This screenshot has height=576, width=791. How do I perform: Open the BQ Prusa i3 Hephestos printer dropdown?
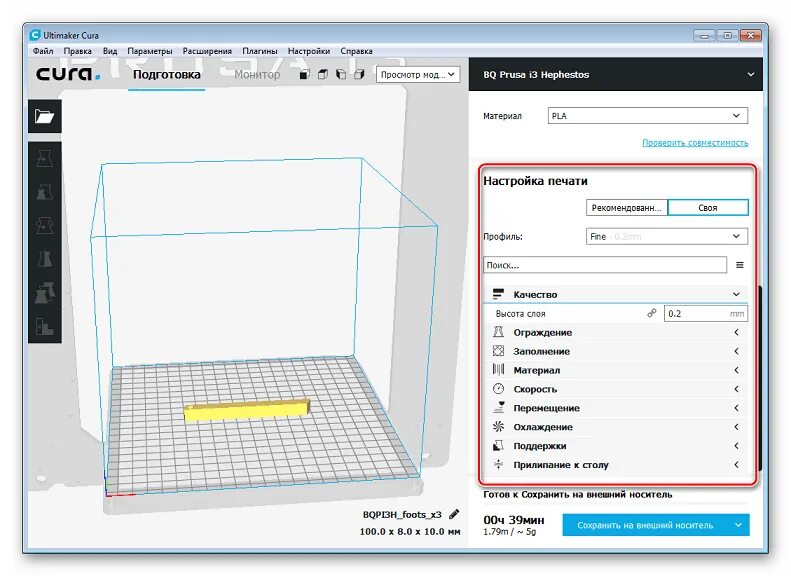pos(615,75)
